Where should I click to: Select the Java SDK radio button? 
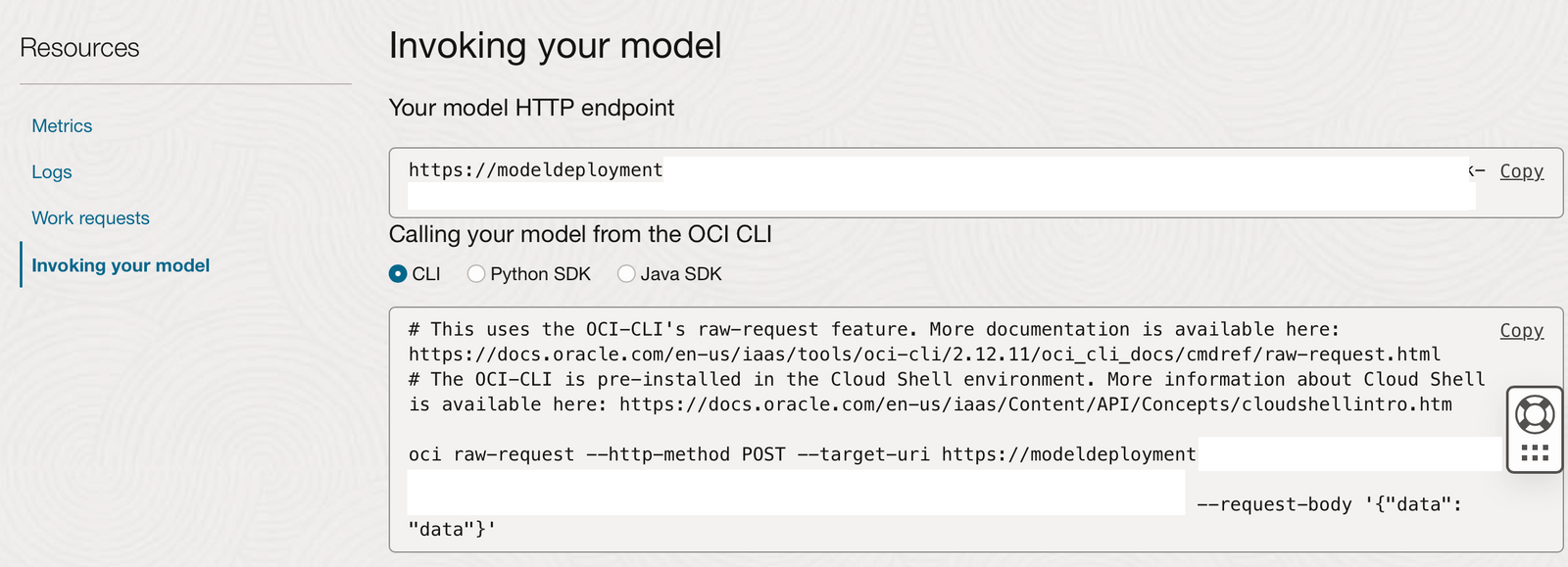(x=626, y=274)
